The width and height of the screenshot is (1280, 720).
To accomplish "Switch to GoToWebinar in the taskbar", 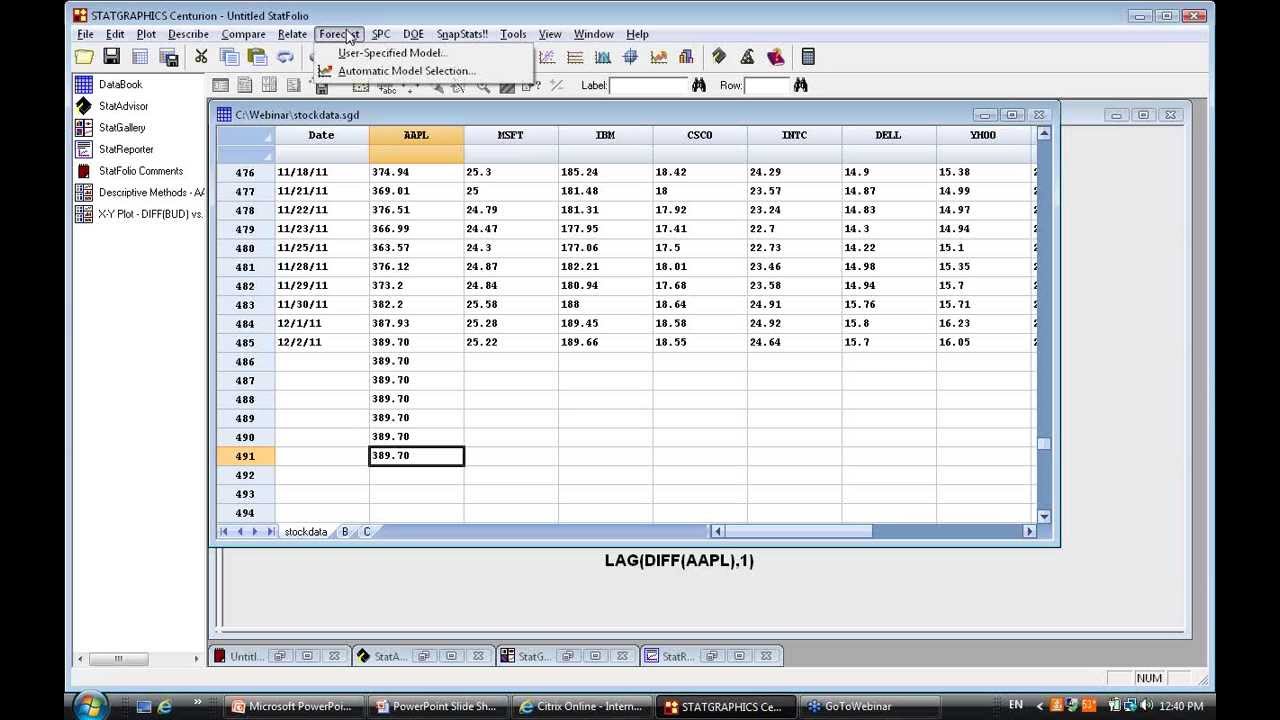I will tap(869, 706).
